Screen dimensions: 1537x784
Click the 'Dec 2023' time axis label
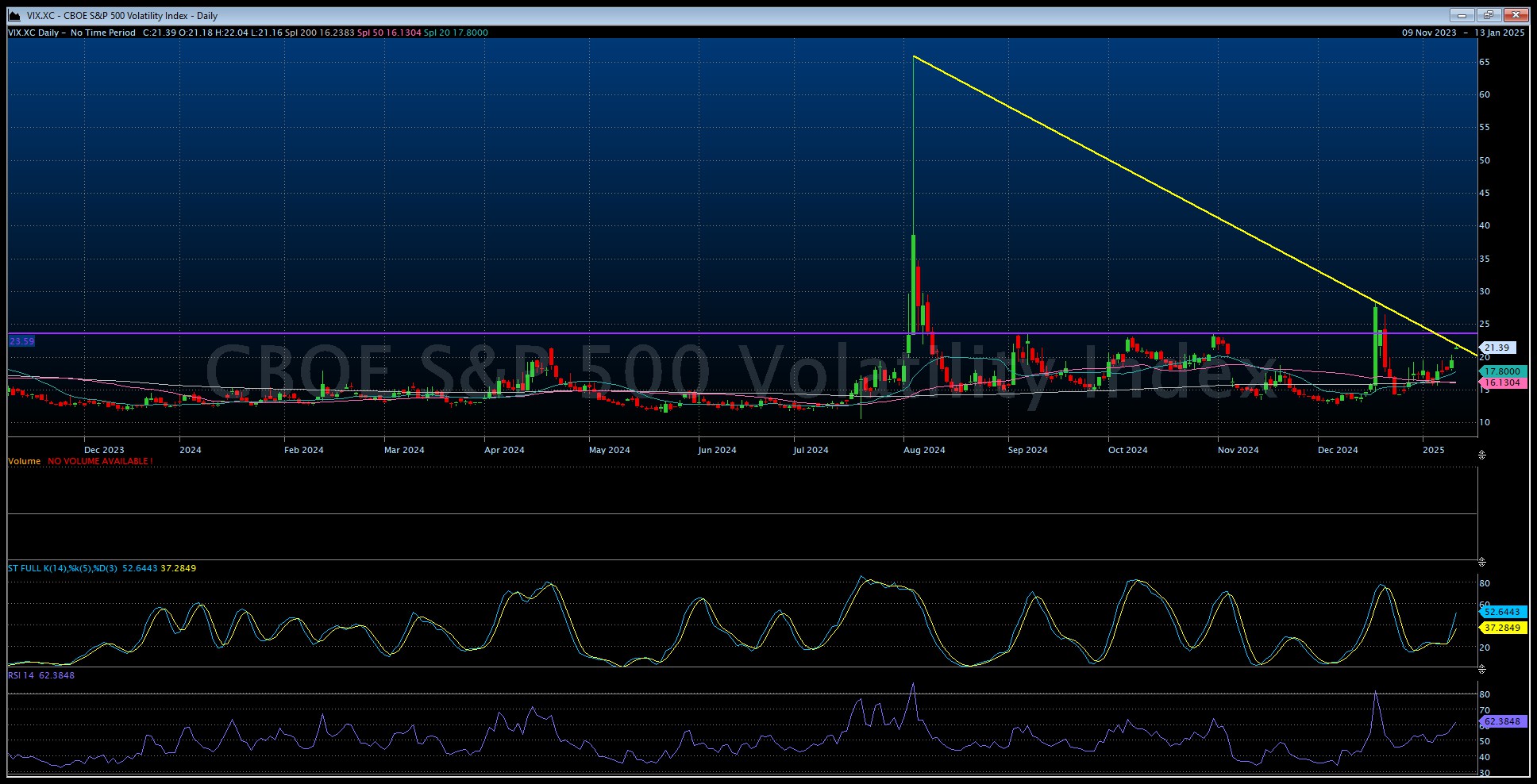104,450
